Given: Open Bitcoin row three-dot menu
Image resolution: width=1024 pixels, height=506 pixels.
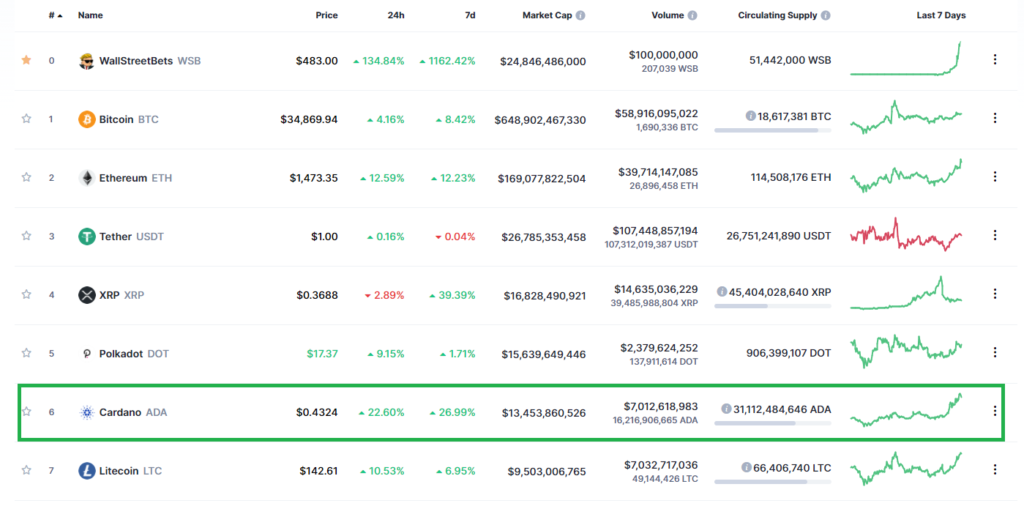Looking at the screenshot, I should (x=995, y=118).
